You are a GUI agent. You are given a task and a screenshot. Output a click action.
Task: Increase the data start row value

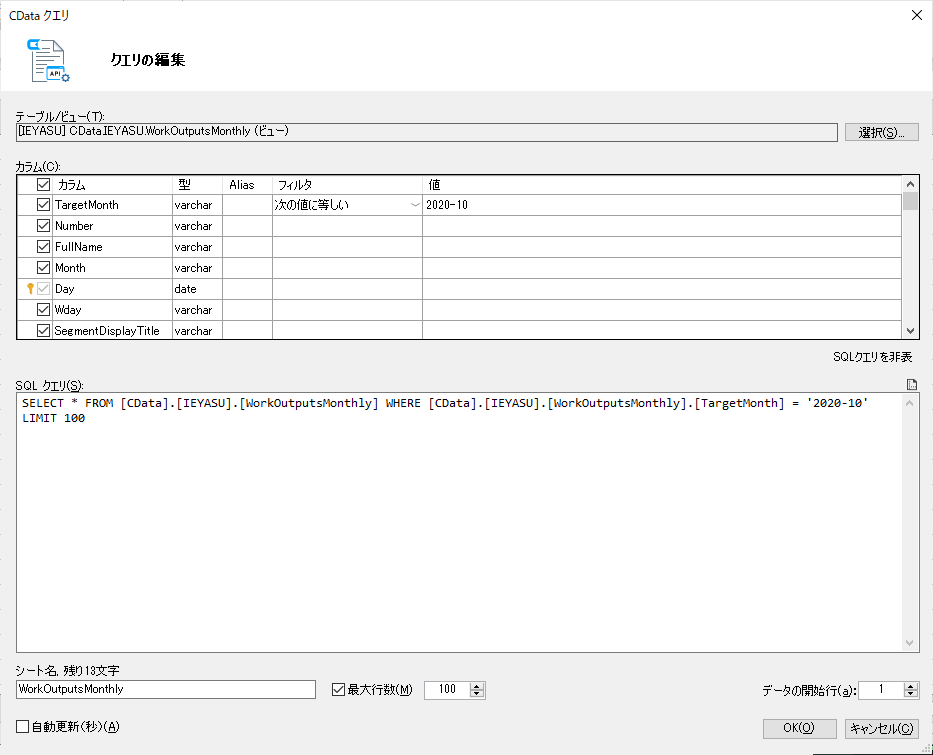point(910,686)
